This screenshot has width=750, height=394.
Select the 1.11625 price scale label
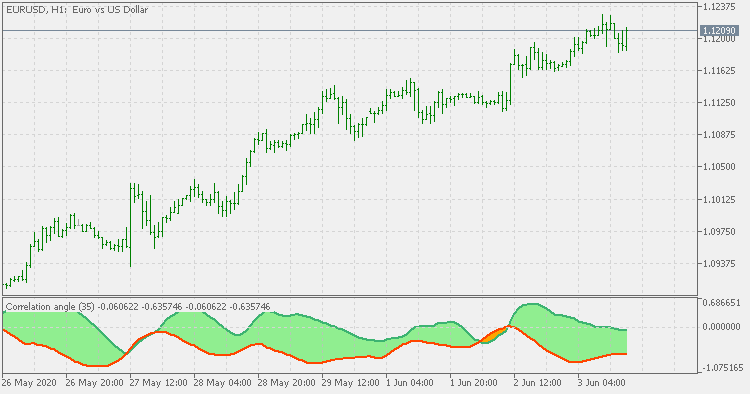[719, 71]
